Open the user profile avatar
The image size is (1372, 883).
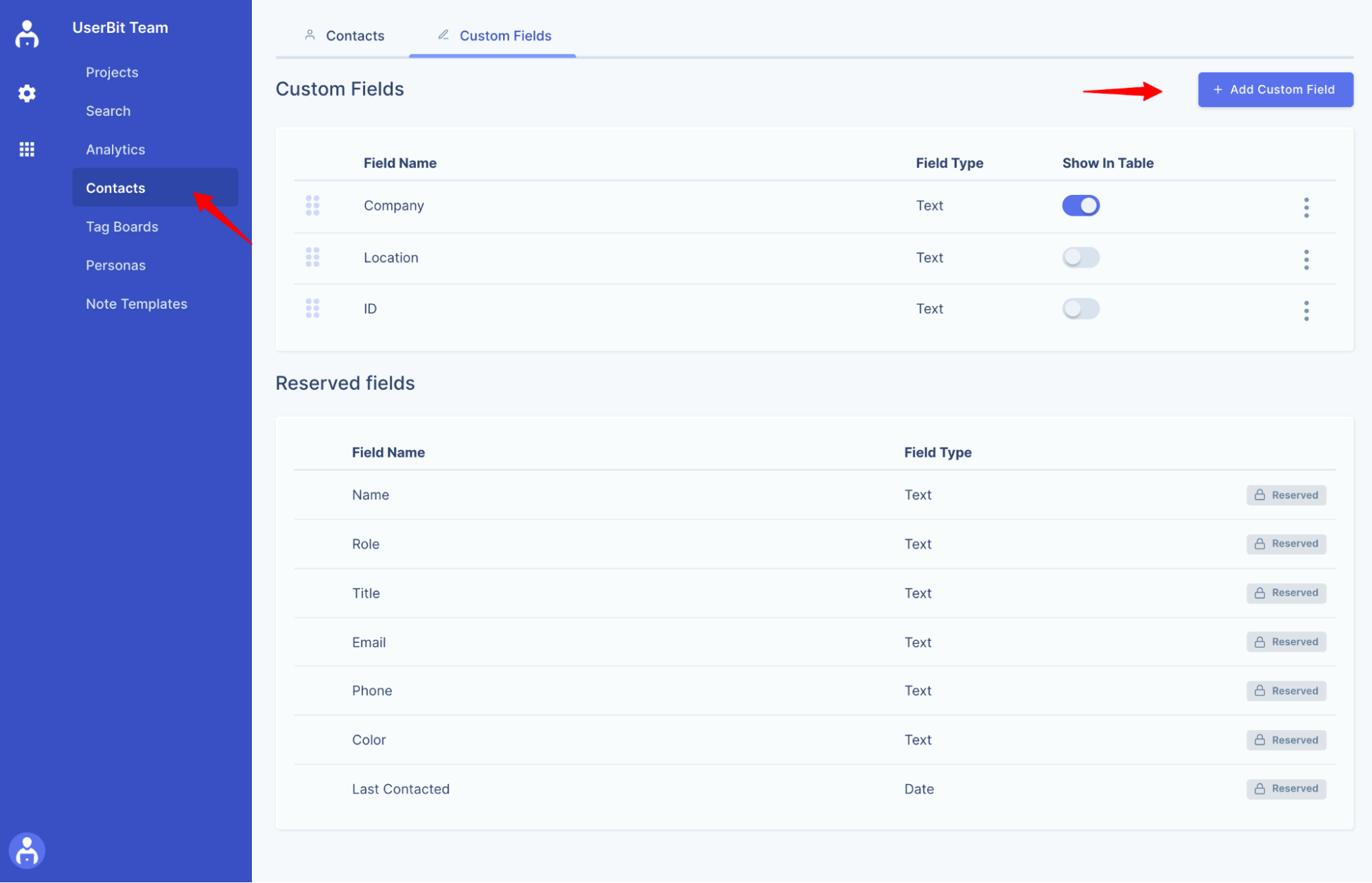(x=27, y=851)
